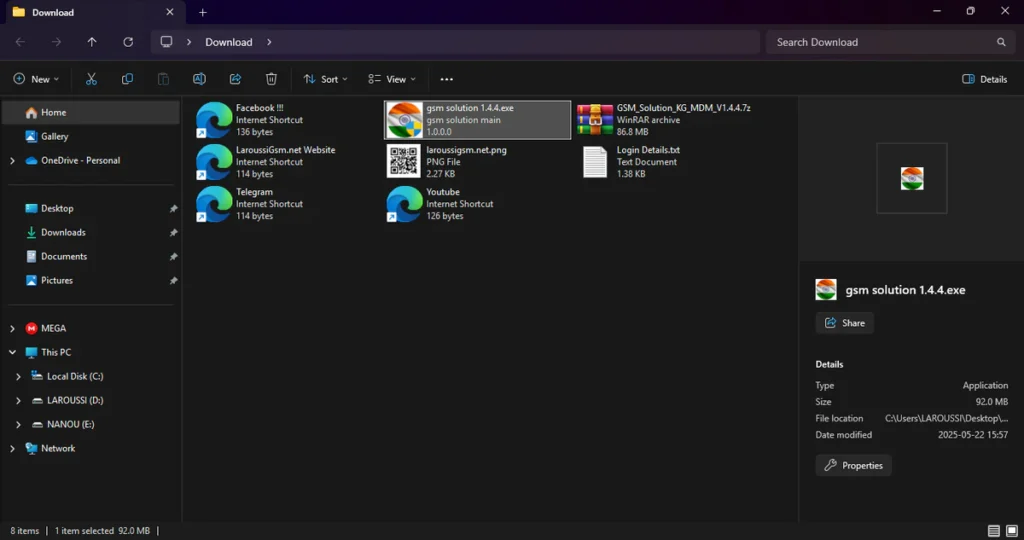Click the date modified 2025-05-22 15:57 value
Viewport: 1024px width, 540px height.
click(973, 435)
